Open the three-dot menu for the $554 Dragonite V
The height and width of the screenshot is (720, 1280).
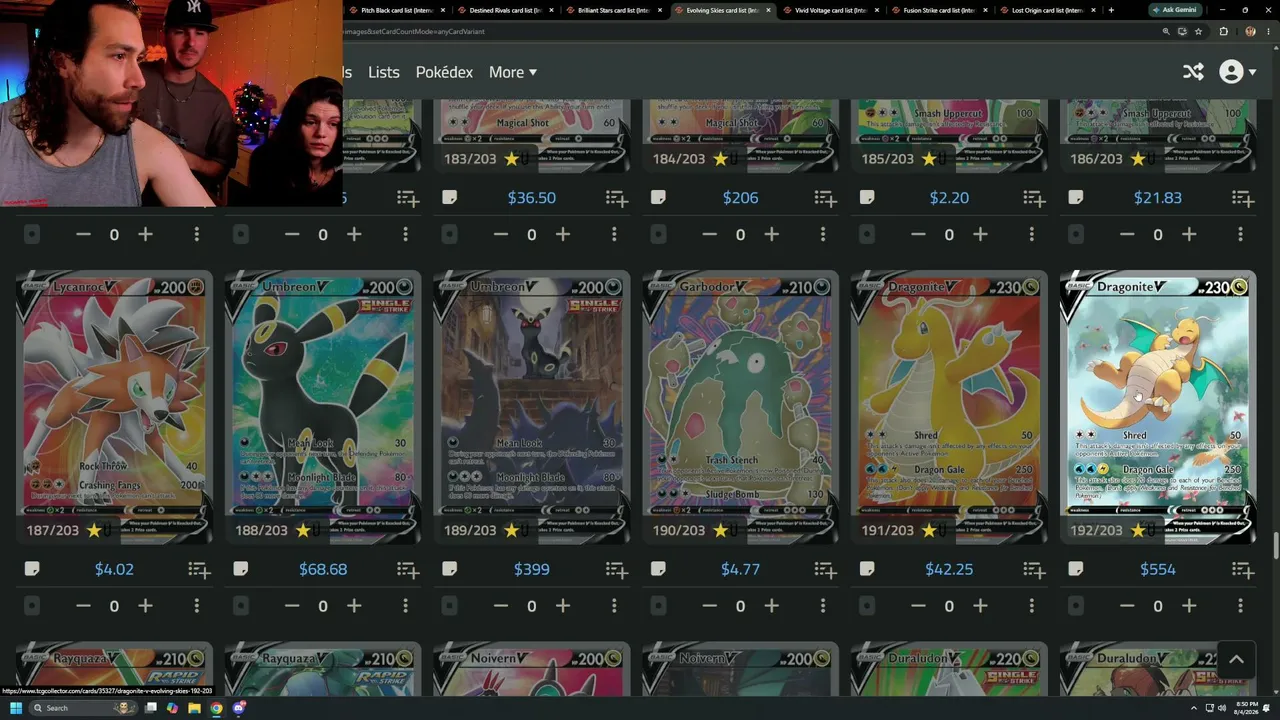(1240, 606)
